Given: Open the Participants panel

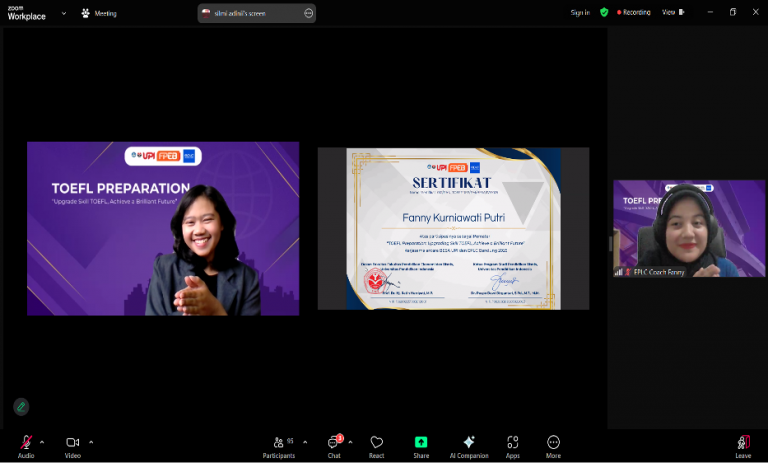Looking at the screenshot, I should tap(279, 446).
